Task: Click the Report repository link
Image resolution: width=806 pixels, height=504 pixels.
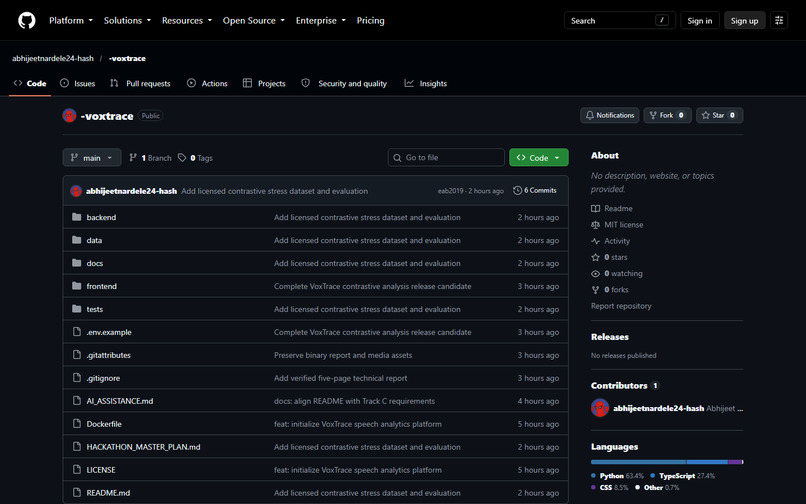Action: pos(621,306)
